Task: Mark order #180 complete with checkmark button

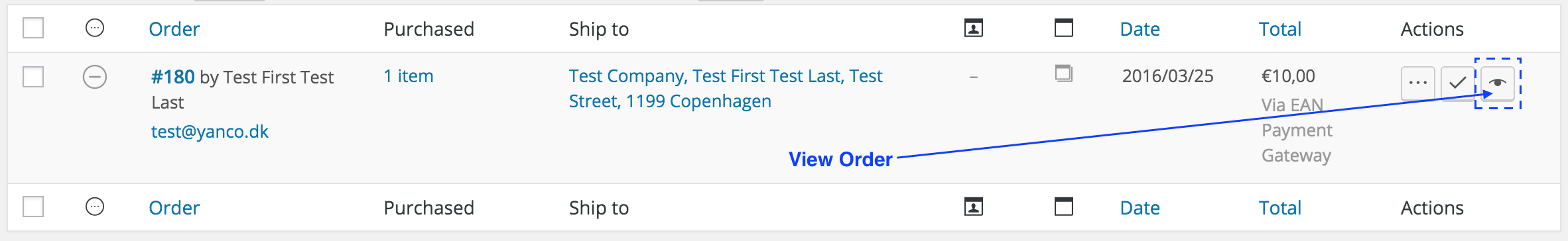Action: point(1457,83)
